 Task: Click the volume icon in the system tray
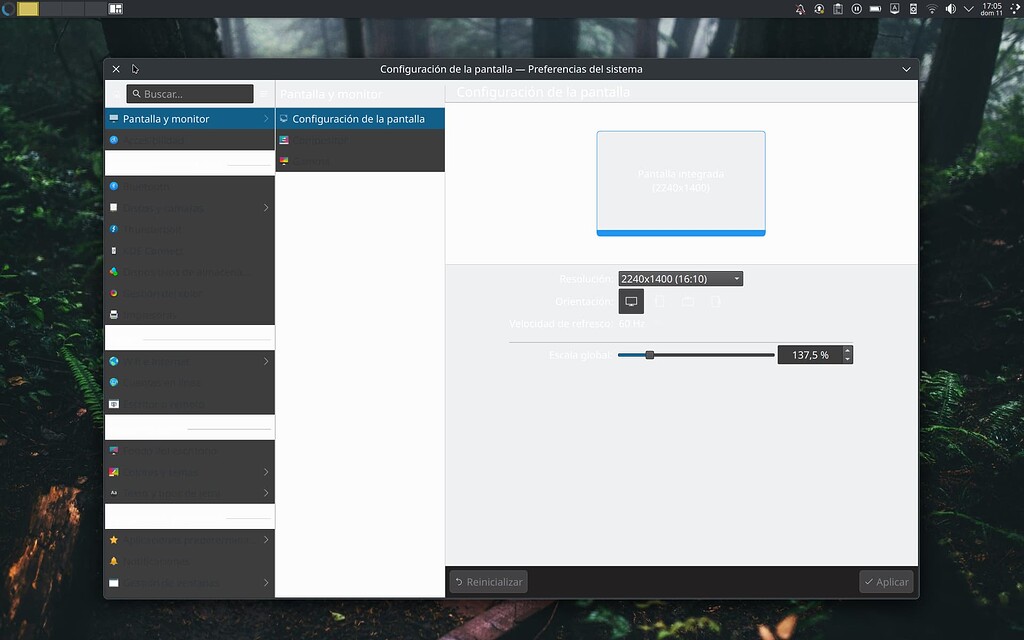(x=949, y=9)
